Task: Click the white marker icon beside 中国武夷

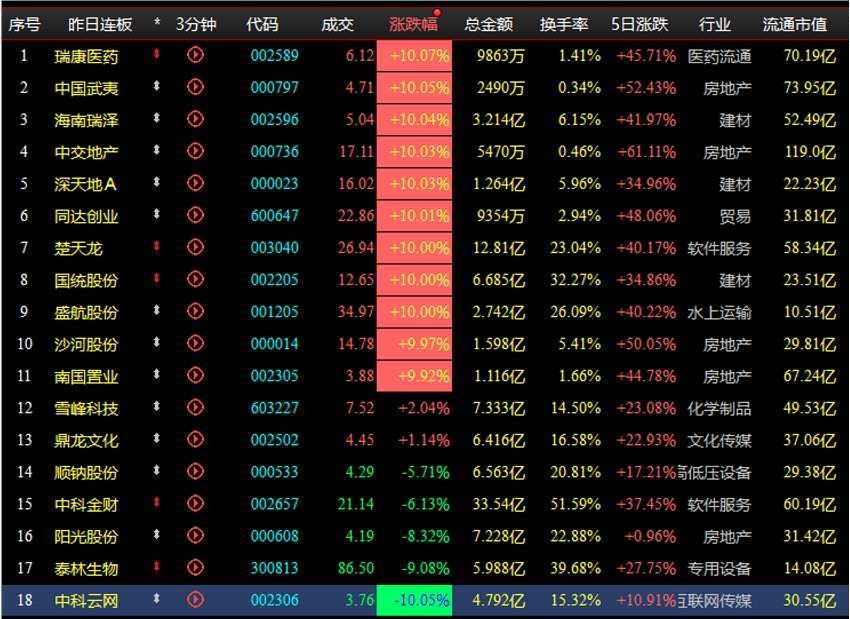Action: 157,86
